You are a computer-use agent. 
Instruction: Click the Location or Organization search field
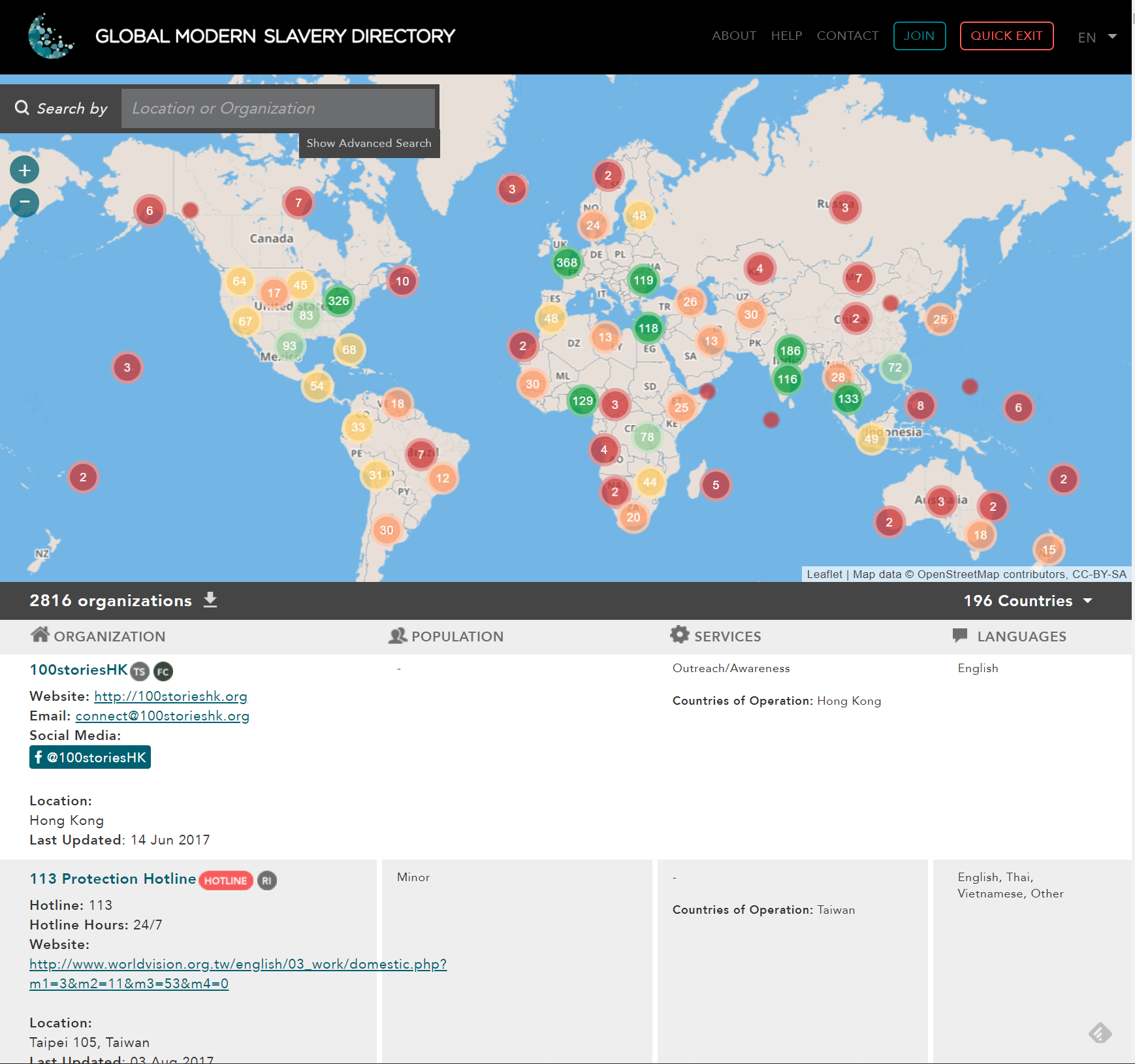click(278, 108)
